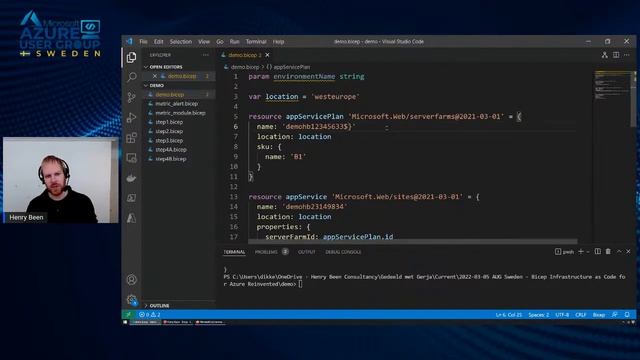
Task: Open the Run menu
Action: click(x=234, y=42)
